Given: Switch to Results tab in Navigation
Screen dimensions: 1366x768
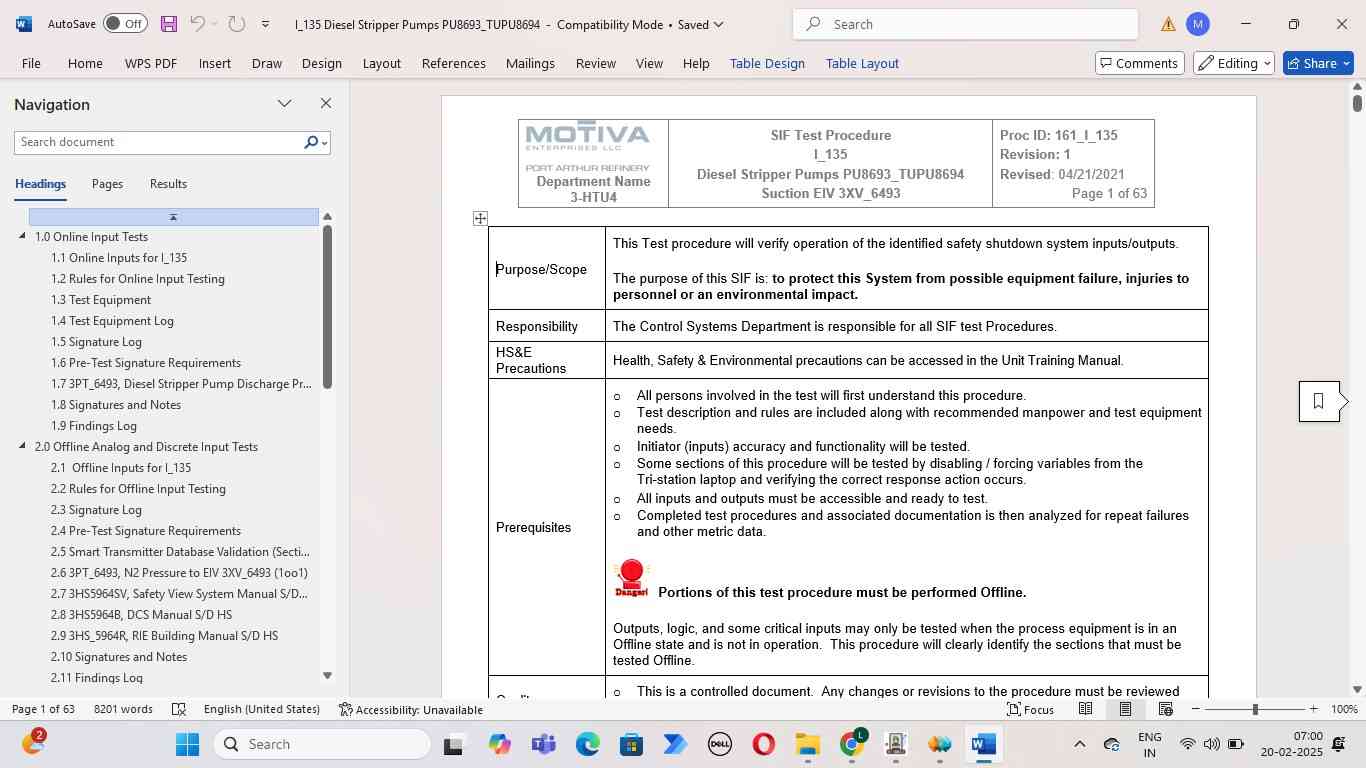Looking at the screenshot, I should tap(168, 184).
